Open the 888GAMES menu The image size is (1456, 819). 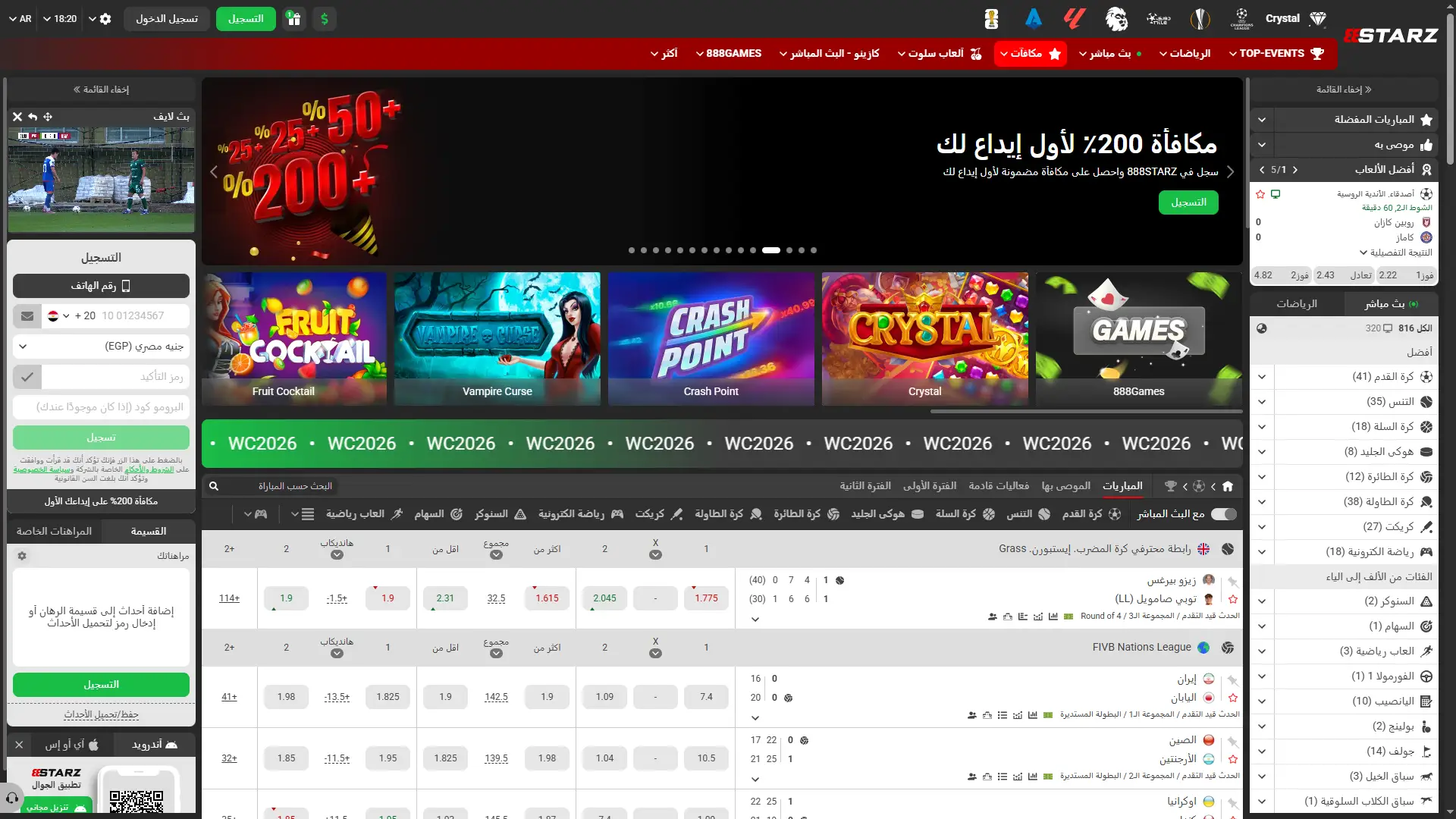[x=729, y=54]
